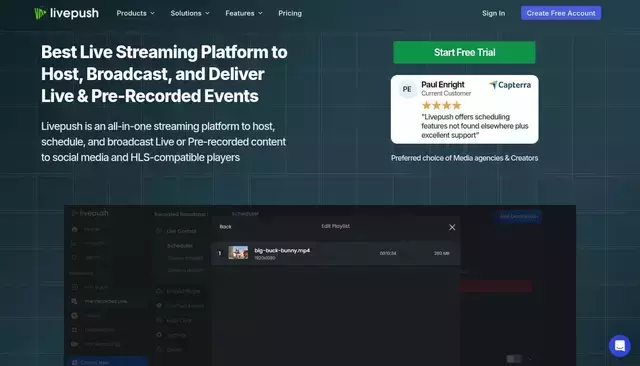Click the Paul Enright reviewer name
The height and width of the screenshot is (366, 640).
tap(442, 84)
